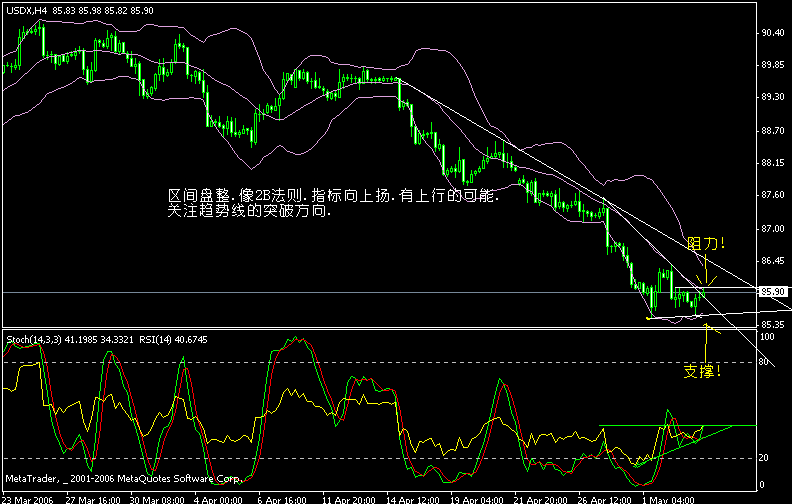792x504 pixels.
Task: Click the 1 May 04:00 time label
Action: [668, 499]
